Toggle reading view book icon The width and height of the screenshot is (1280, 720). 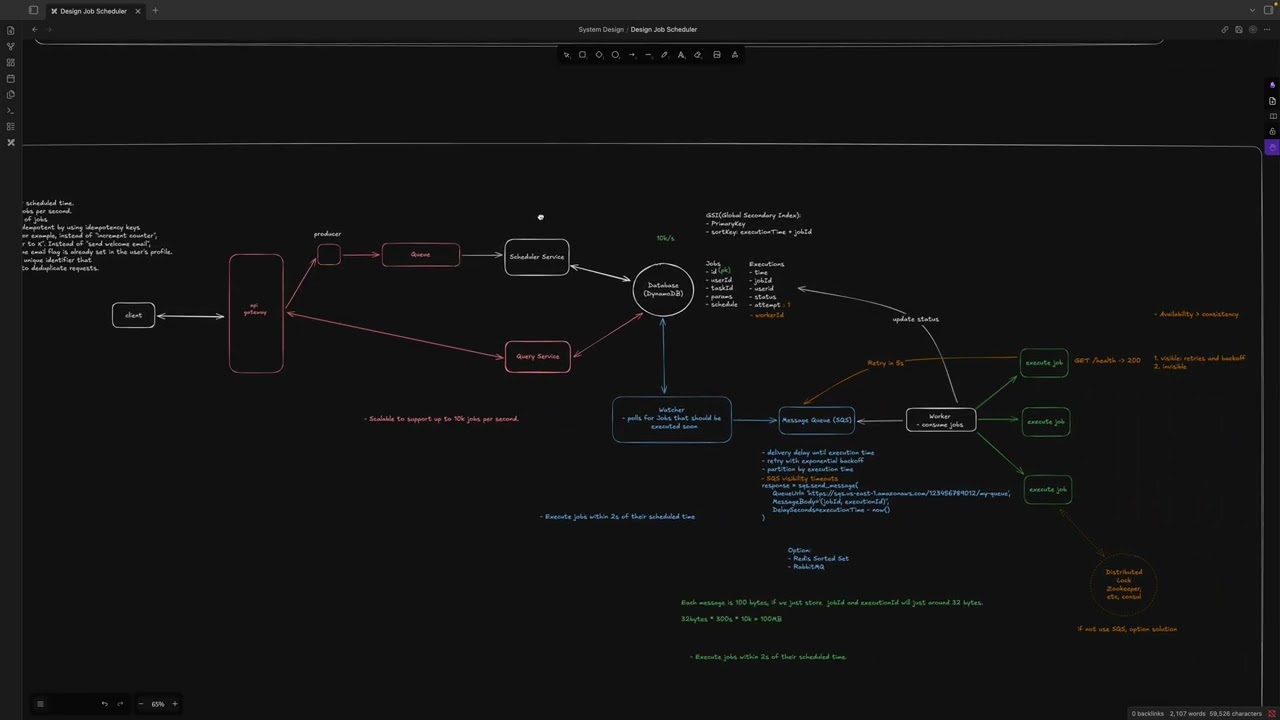tap(1272, 116)
